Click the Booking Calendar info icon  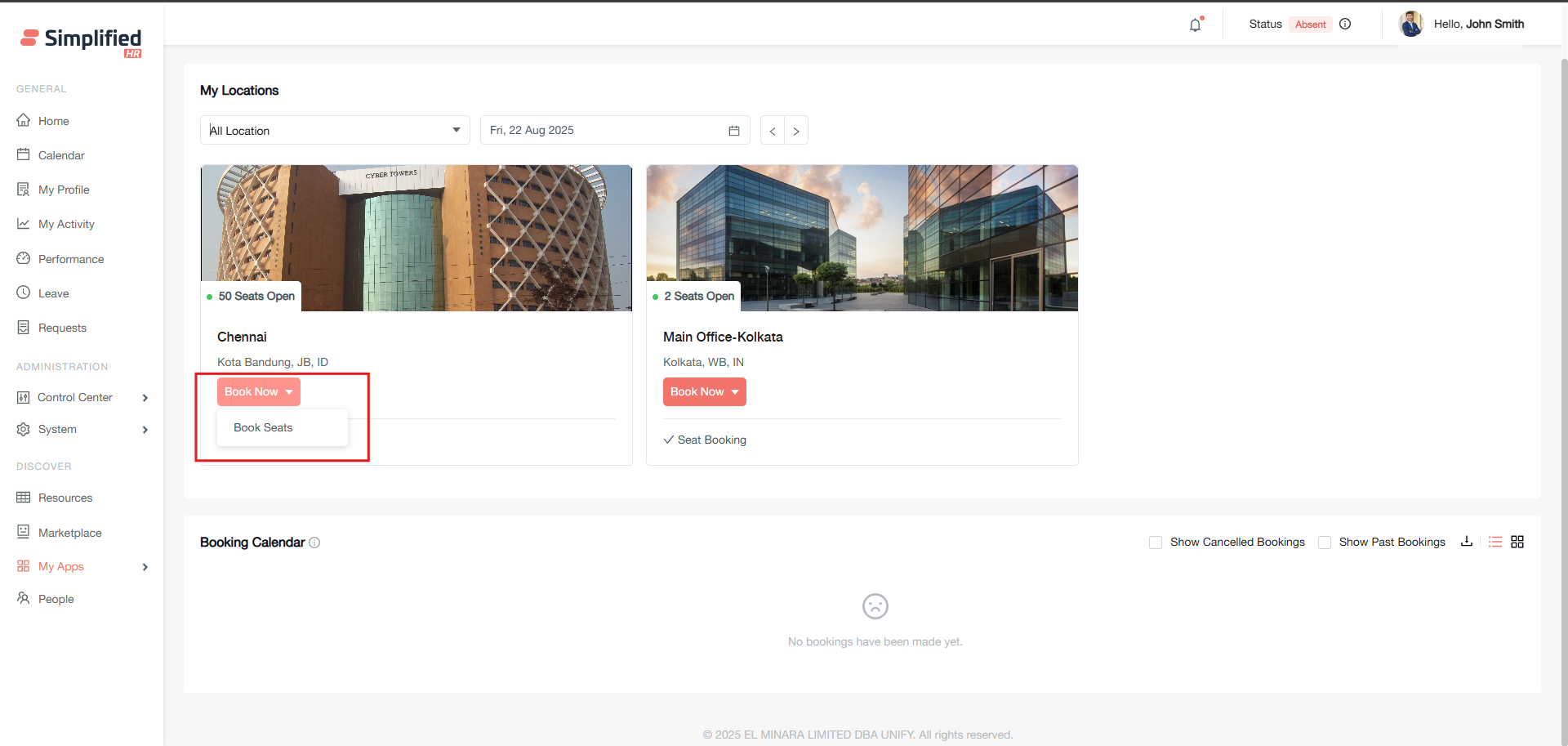315,543
